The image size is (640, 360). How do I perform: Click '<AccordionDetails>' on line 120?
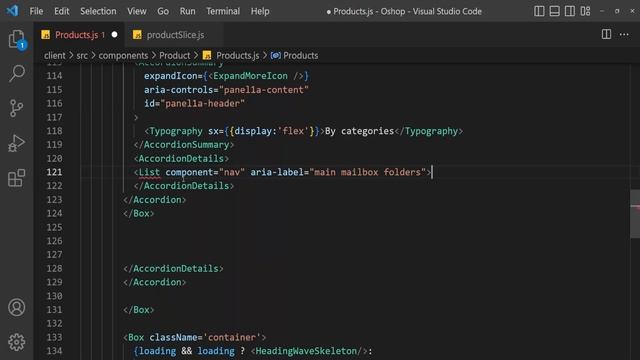(181, 158)
